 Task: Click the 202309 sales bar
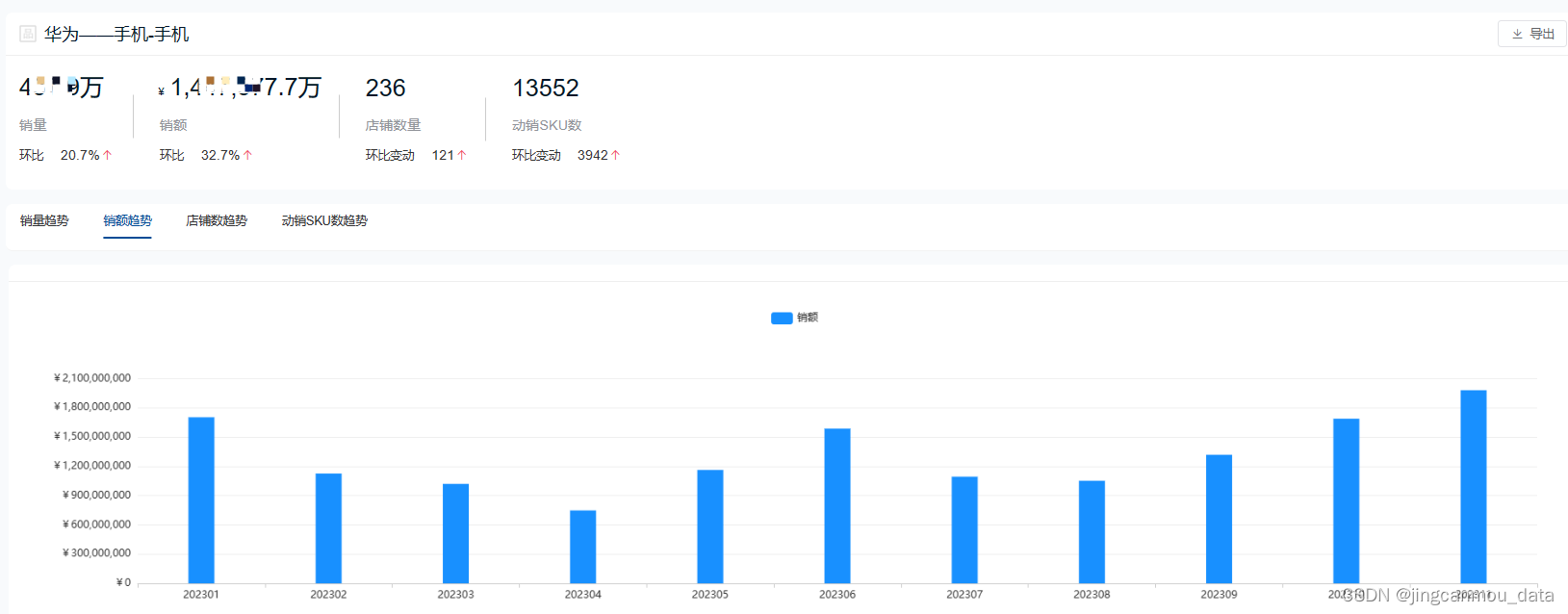pos(1219,519)
